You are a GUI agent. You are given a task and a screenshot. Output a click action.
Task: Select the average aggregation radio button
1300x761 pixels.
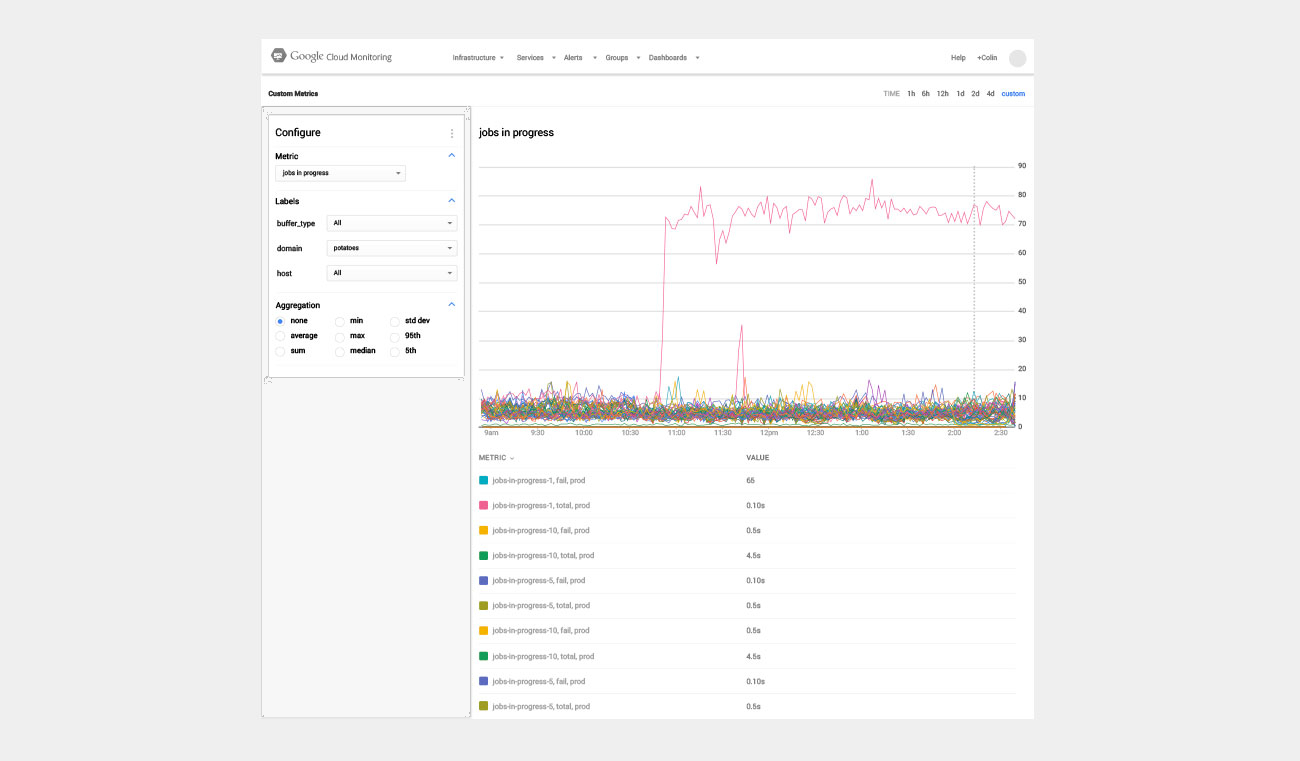(280, 336)
